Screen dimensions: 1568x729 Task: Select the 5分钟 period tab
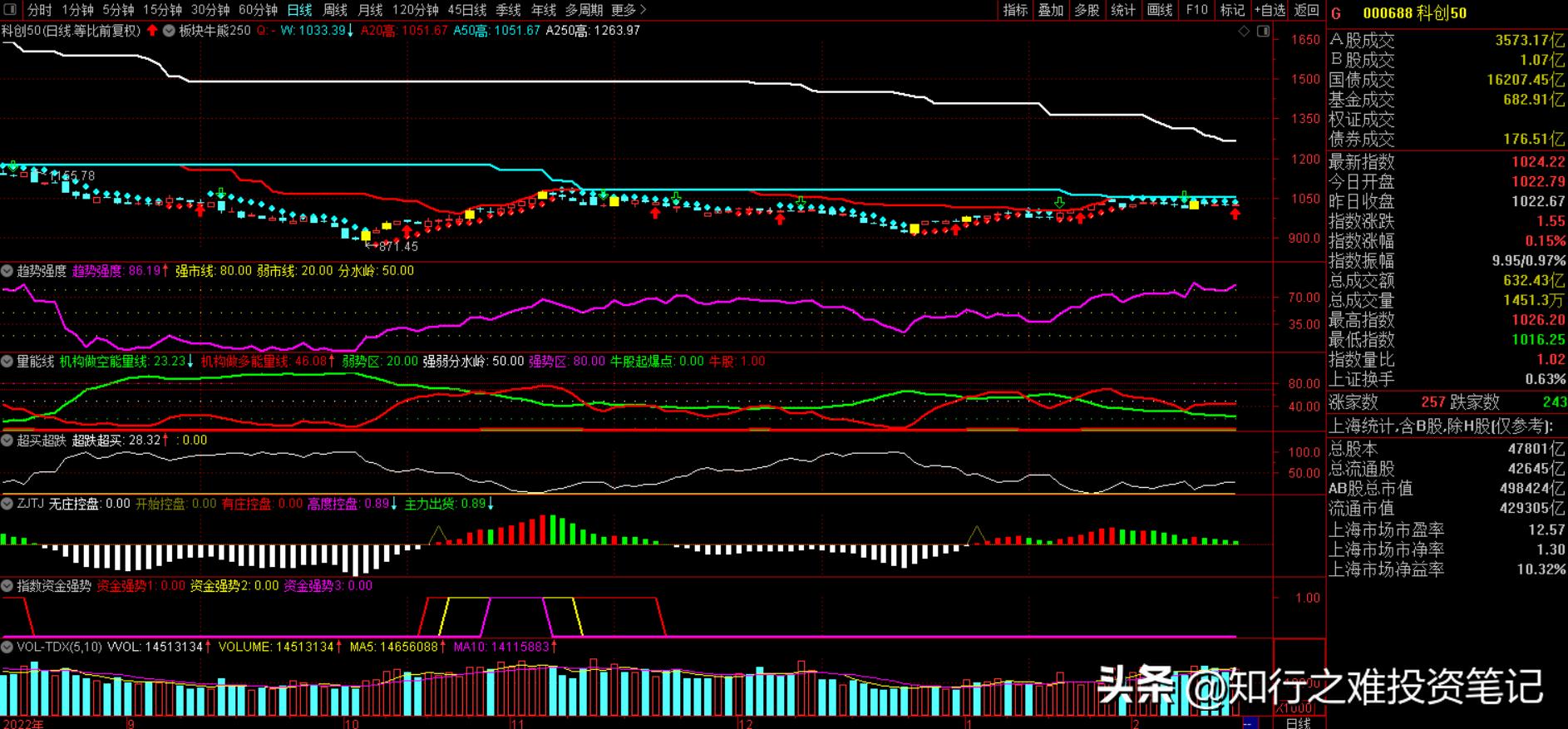click(x=118, y=10)
